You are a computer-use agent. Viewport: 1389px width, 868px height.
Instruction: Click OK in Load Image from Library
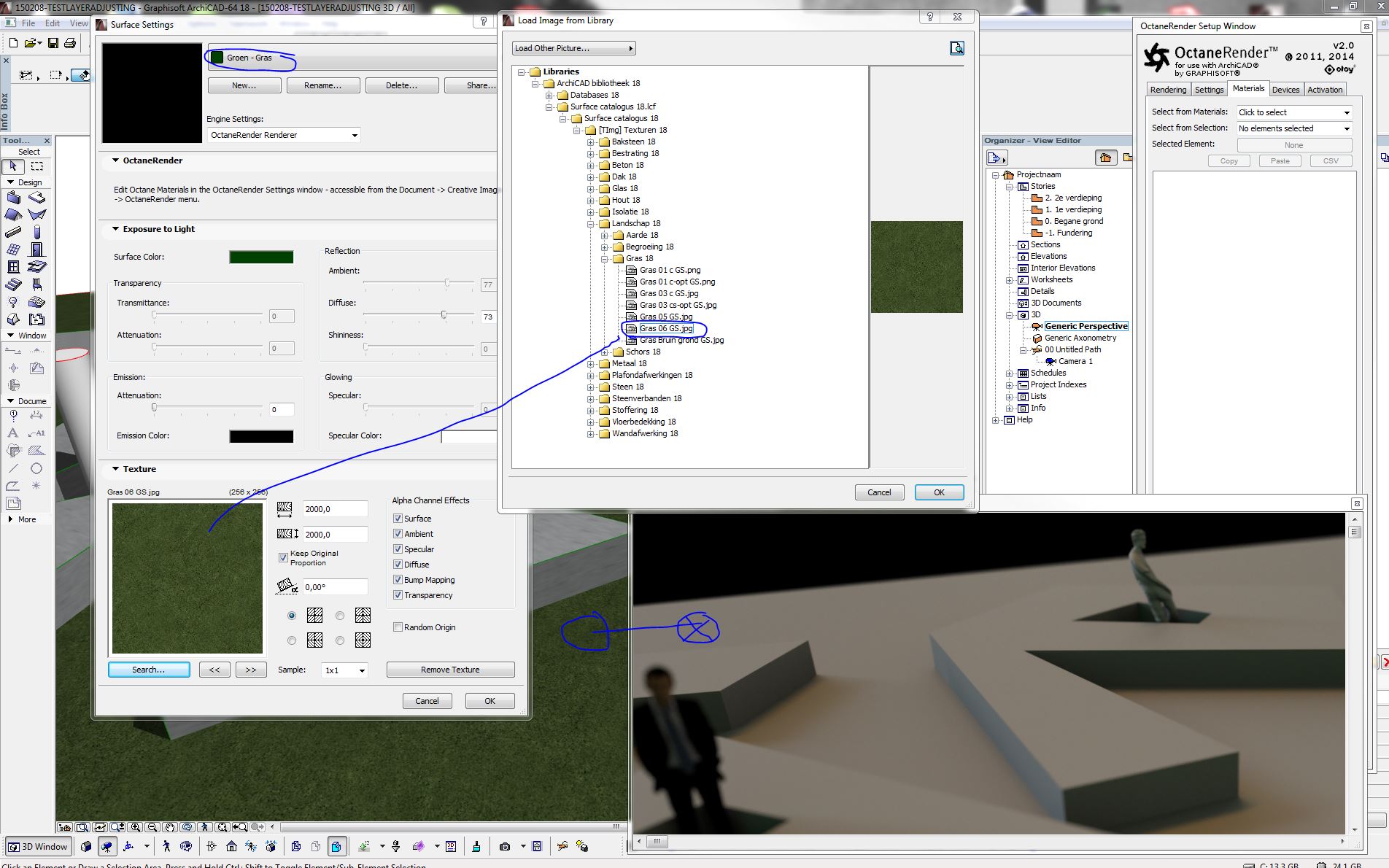[x=939, y=492]
